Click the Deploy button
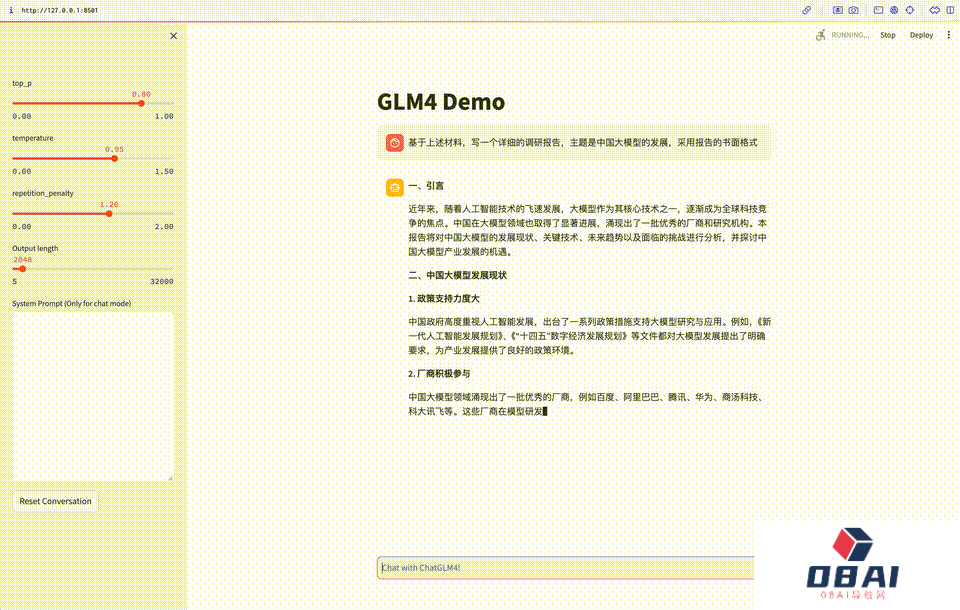 point(921,35)
